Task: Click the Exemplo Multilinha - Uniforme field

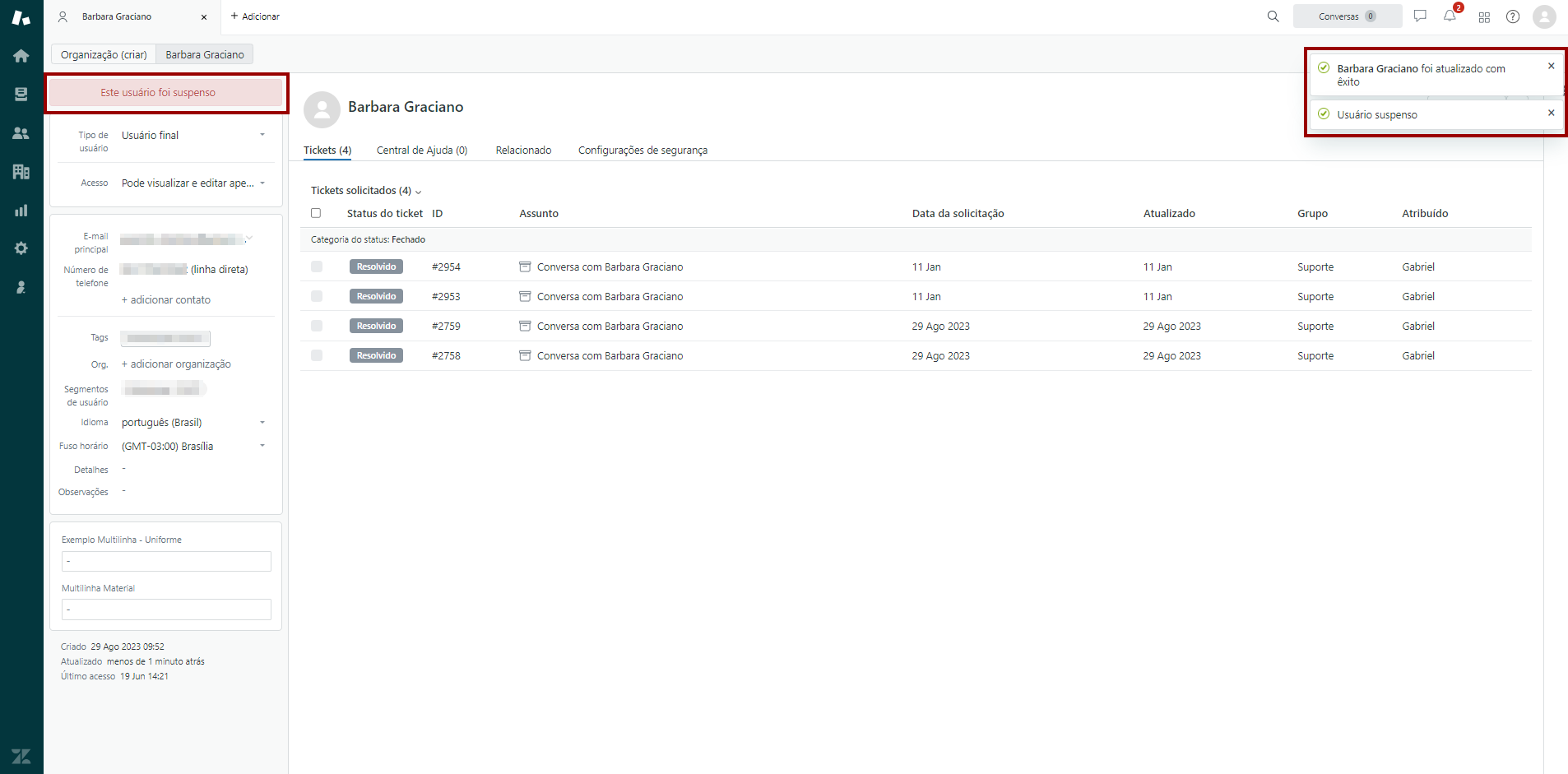Action: (166, 562)
